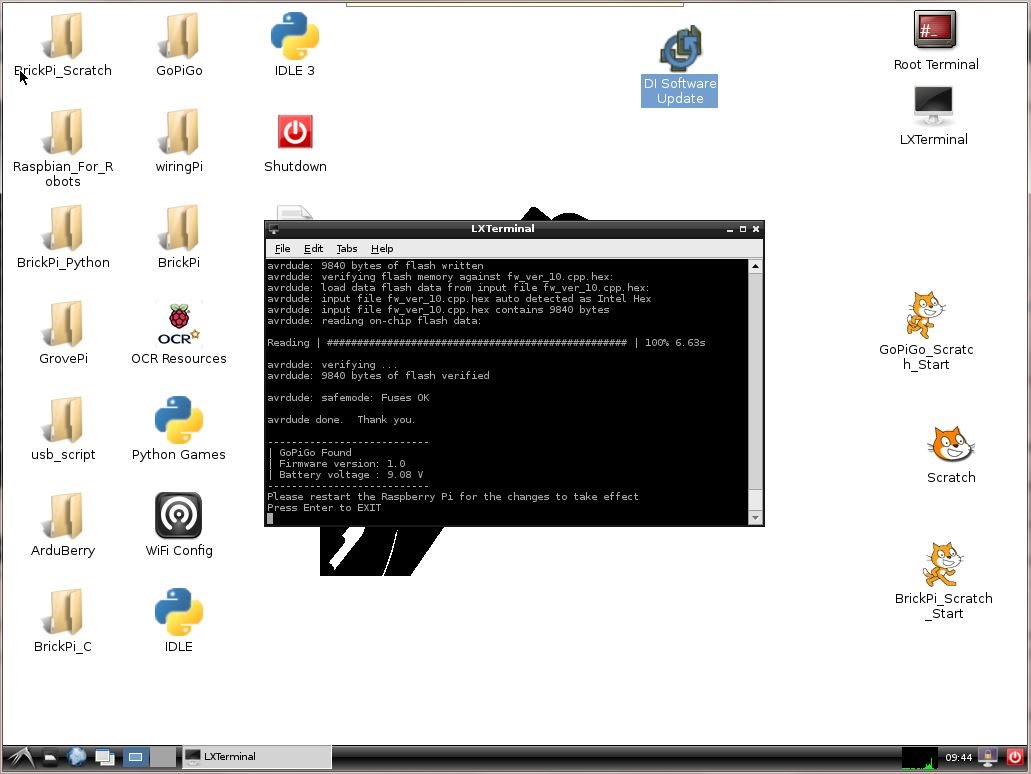The width and height of the screenshot is (1031, 774).
Task: Launch WiFi Config utility icon
Action: 179,516
